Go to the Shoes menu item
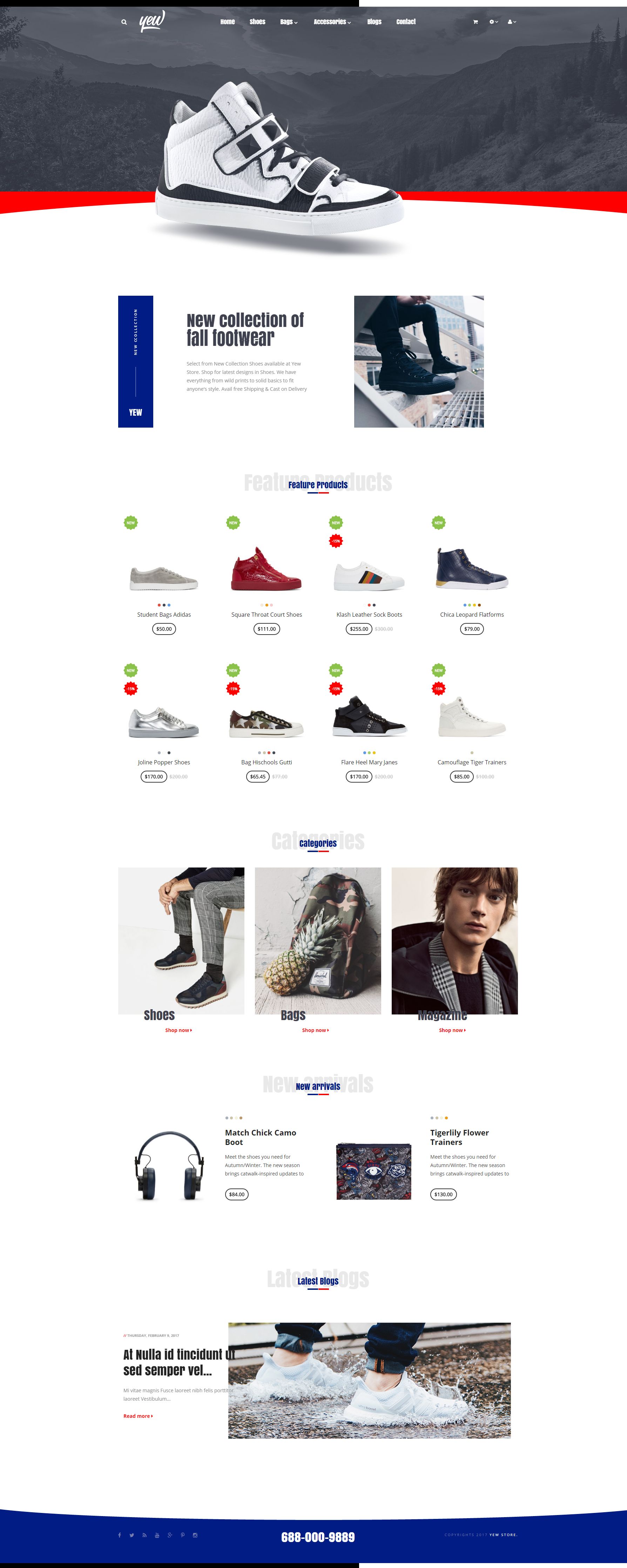 [257, 22]
